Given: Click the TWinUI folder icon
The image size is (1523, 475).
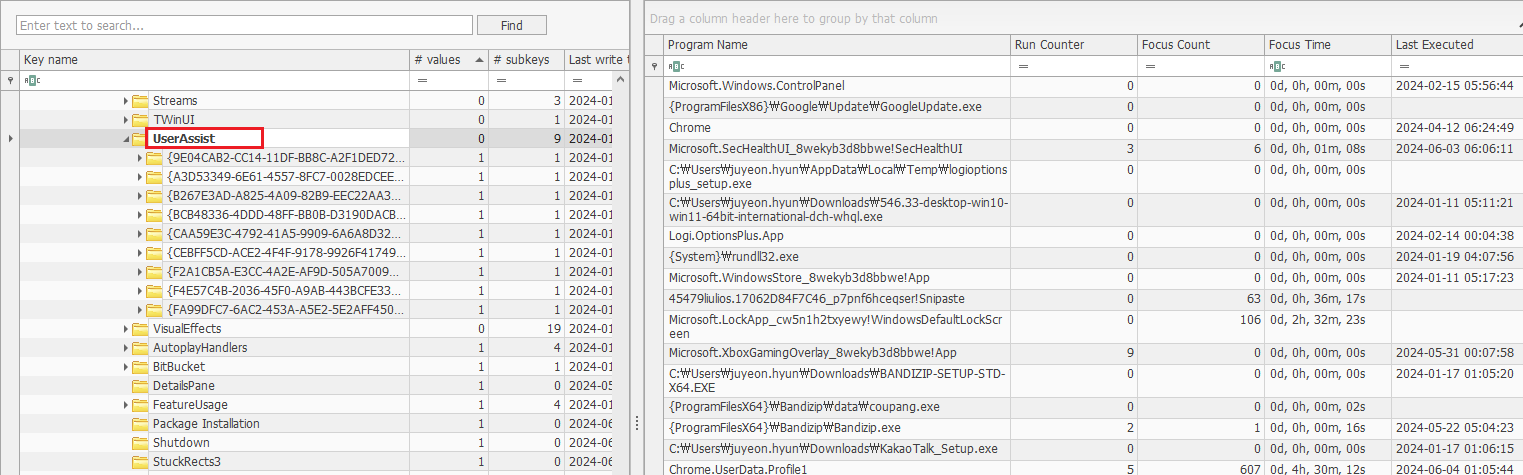Looking at the screenshot, I should coord(140,119).
